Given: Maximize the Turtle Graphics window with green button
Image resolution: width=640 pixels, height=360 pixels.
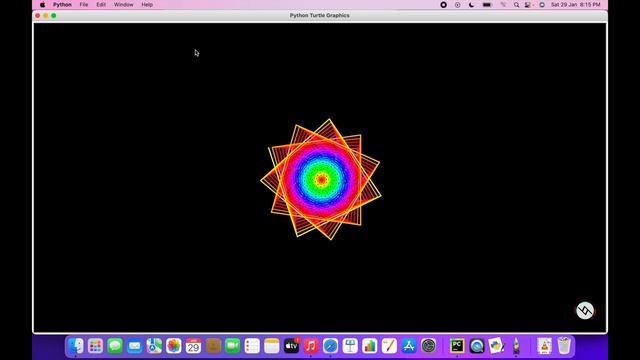Looking at the screenshot, I should 54,16.
